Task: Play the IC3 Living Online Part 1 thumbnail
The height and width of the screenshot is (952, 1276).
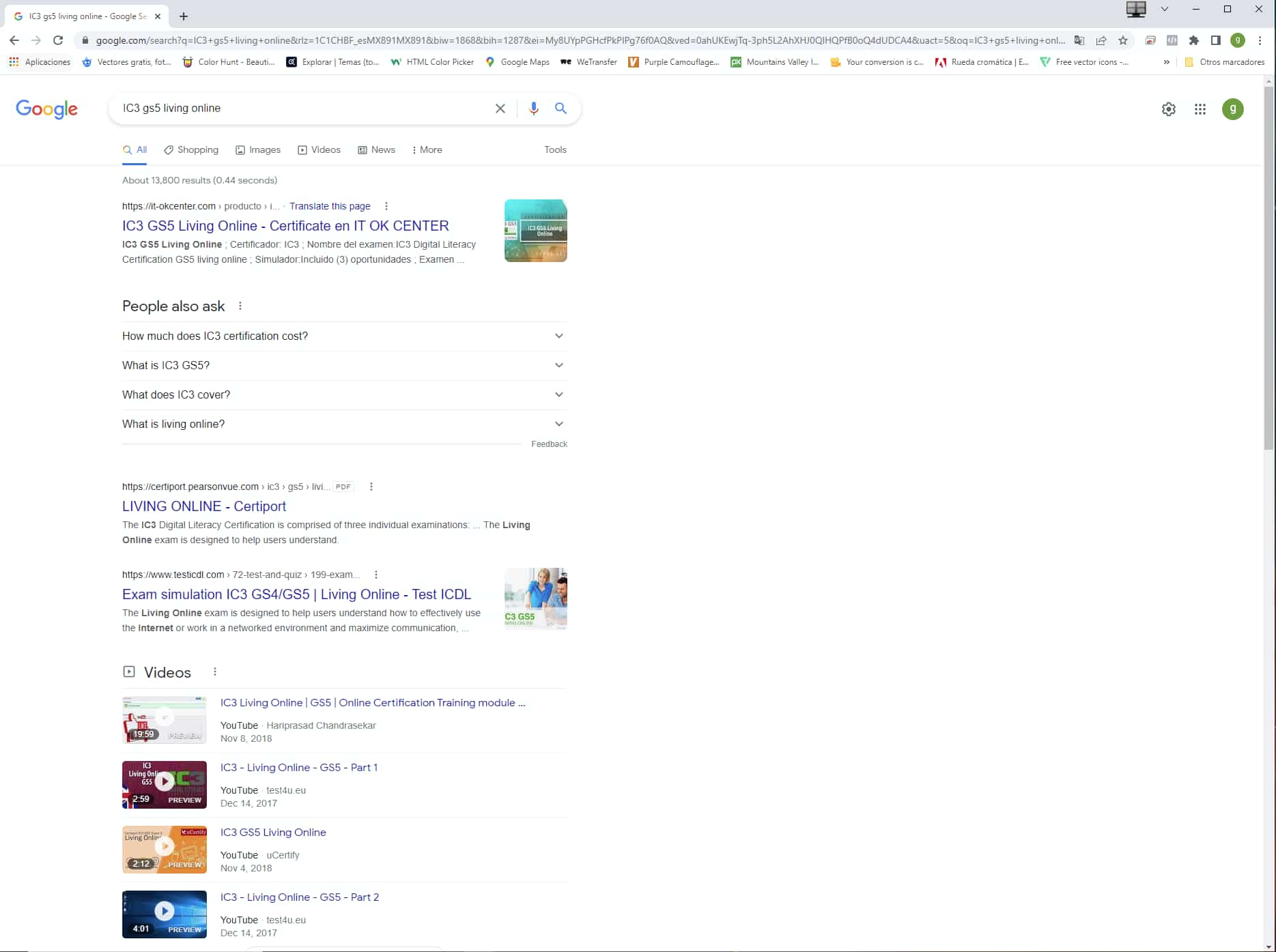Action: (164, 784)
